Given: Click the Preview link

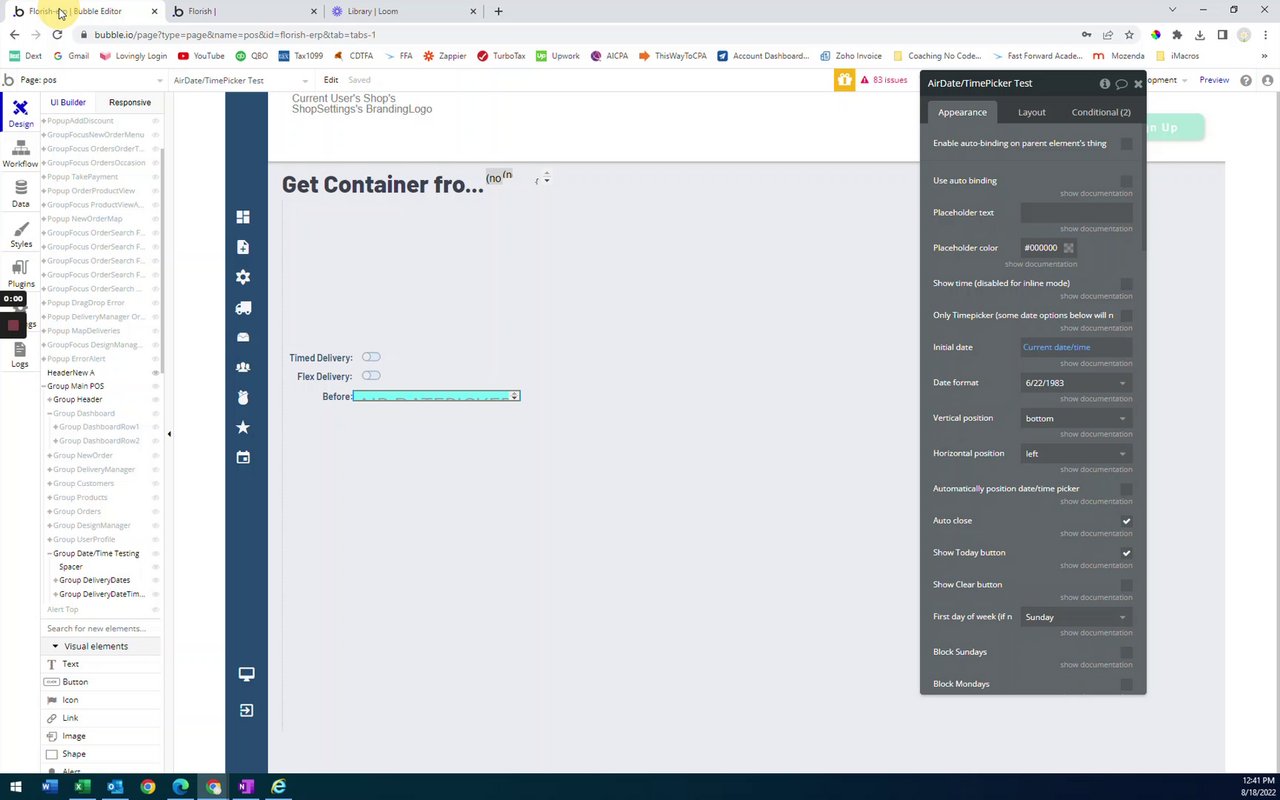Looking at the screenshot, I should click(x=1214, y=80).
